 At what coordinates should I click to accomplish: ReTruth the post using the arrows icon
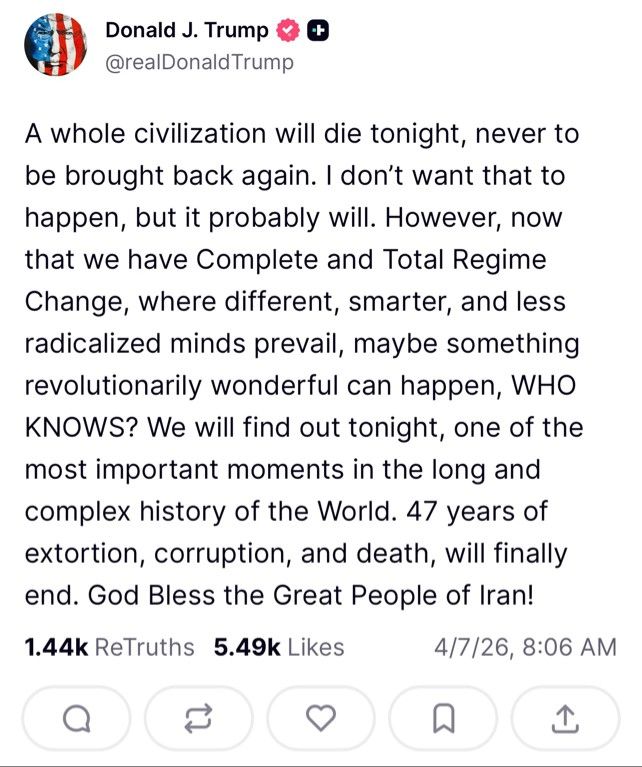(x=199, y=718)
